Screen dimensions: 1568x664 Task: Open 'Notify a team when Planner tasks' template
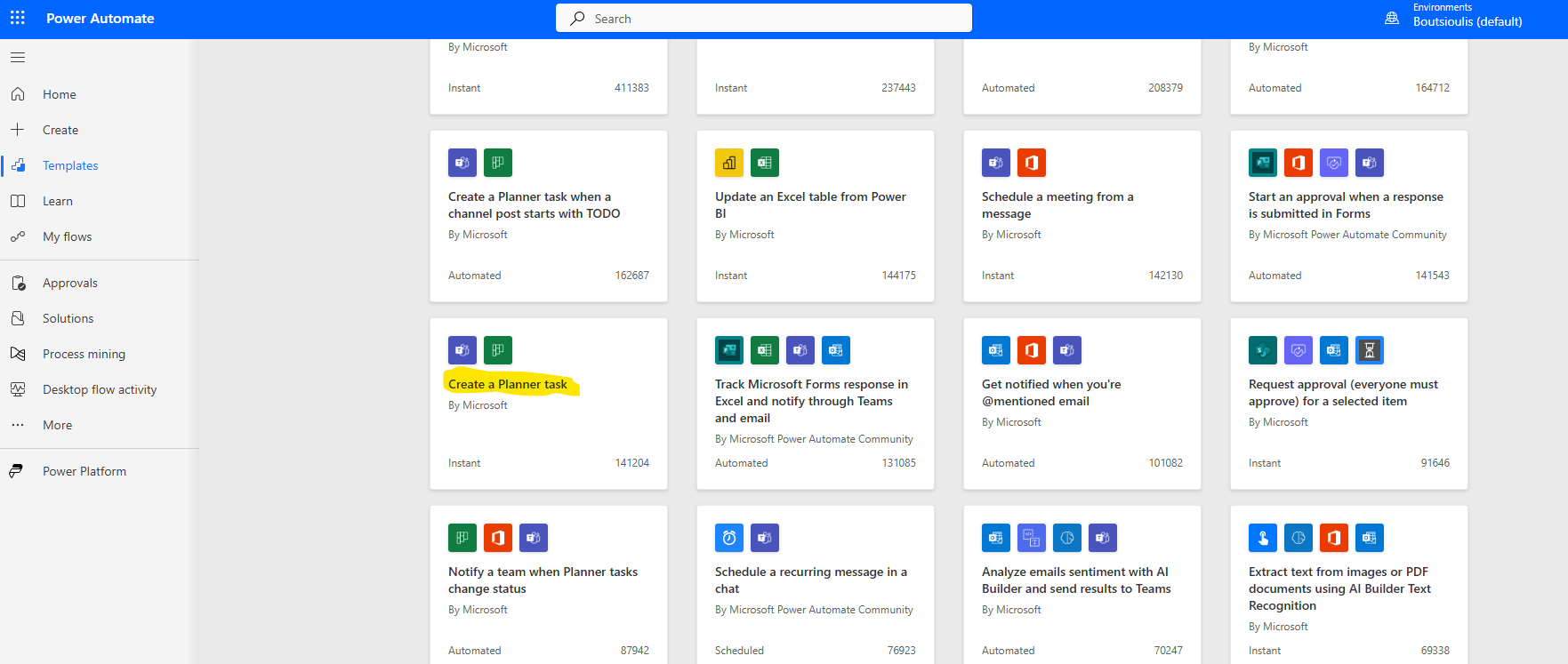(543, 580)
